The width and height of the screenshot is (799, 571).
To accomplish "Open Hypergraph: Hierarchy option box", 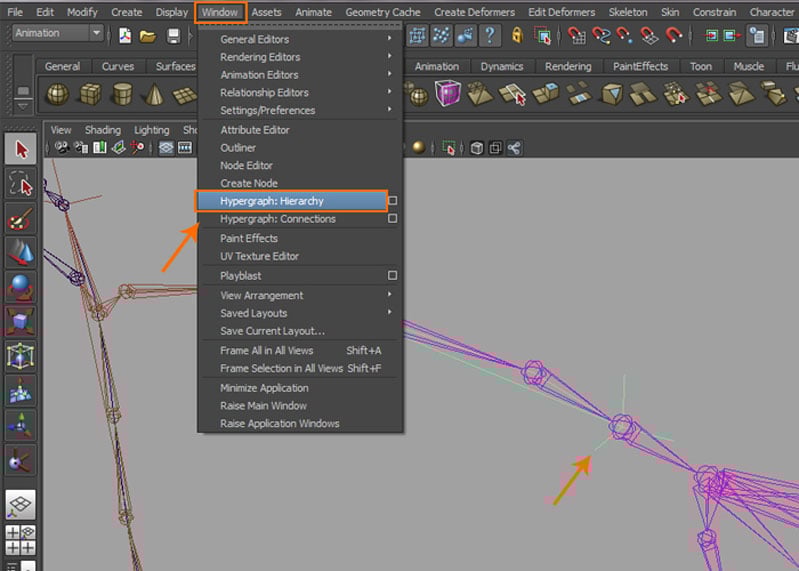I will (x=393, y=201).
